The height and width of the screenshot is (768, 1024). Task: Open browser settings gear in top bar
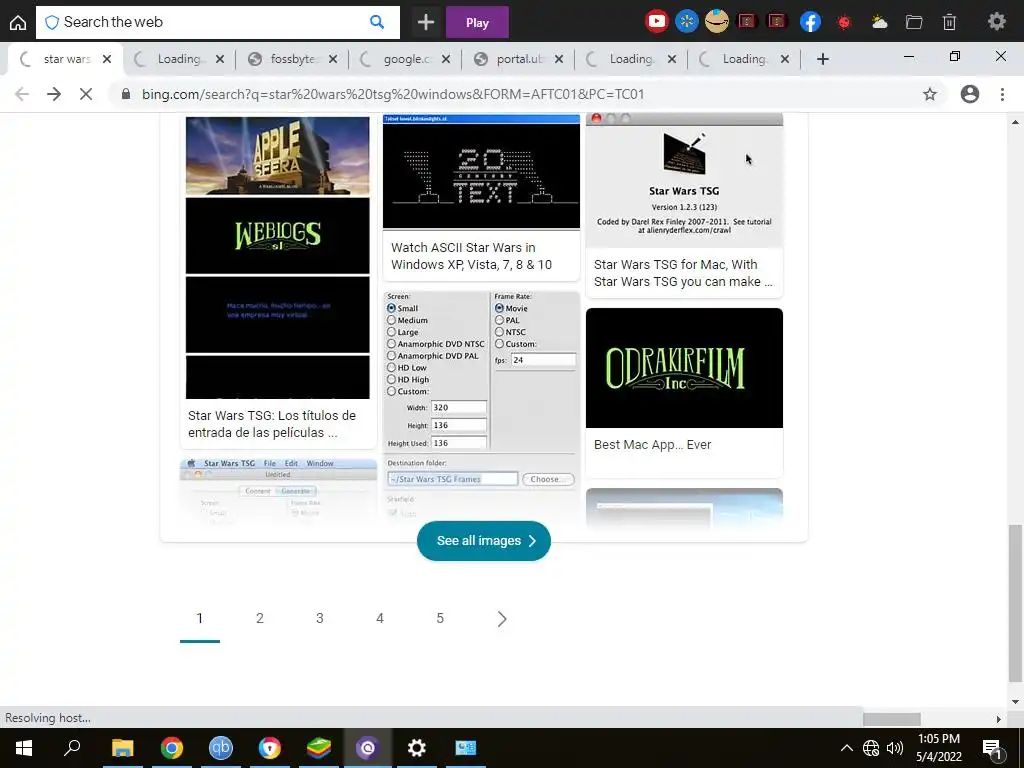tap(997, 22)
